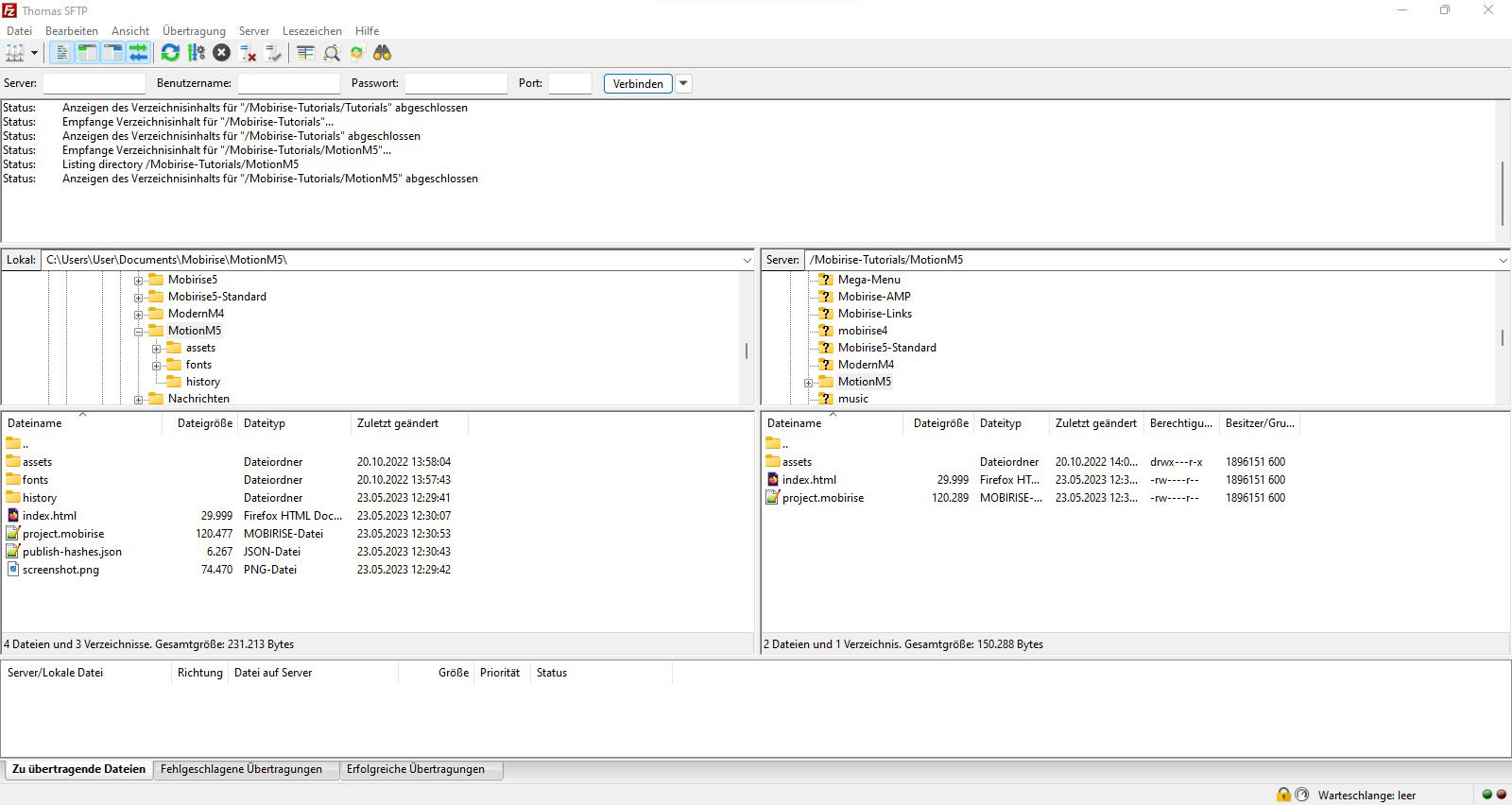Toggle the local directory tree view

pos(87,53)
